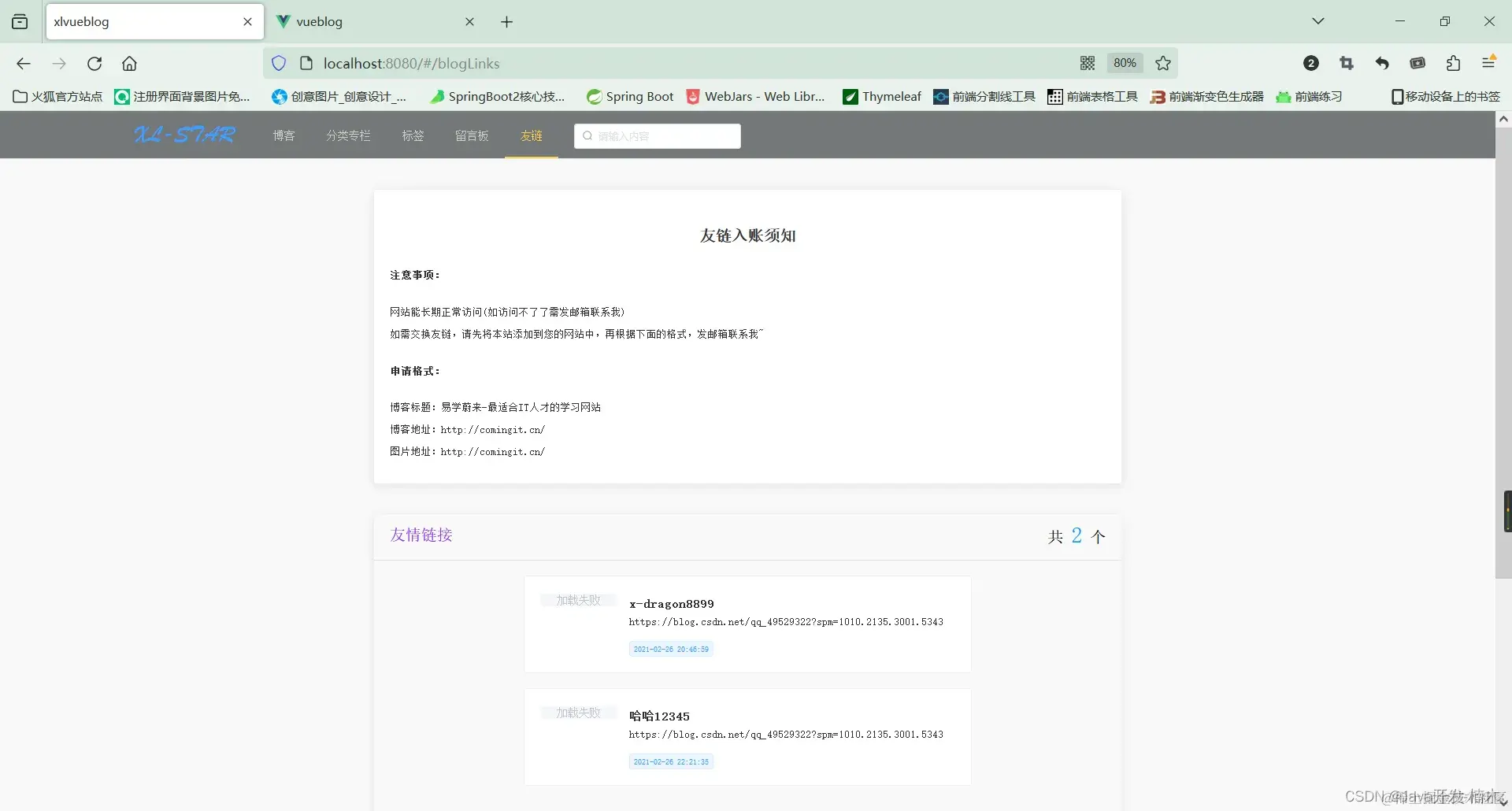Open the tracking protection shield icon
Image resolution: width=1512 pixels, height=811 pixels.
(x=279, y=63)
